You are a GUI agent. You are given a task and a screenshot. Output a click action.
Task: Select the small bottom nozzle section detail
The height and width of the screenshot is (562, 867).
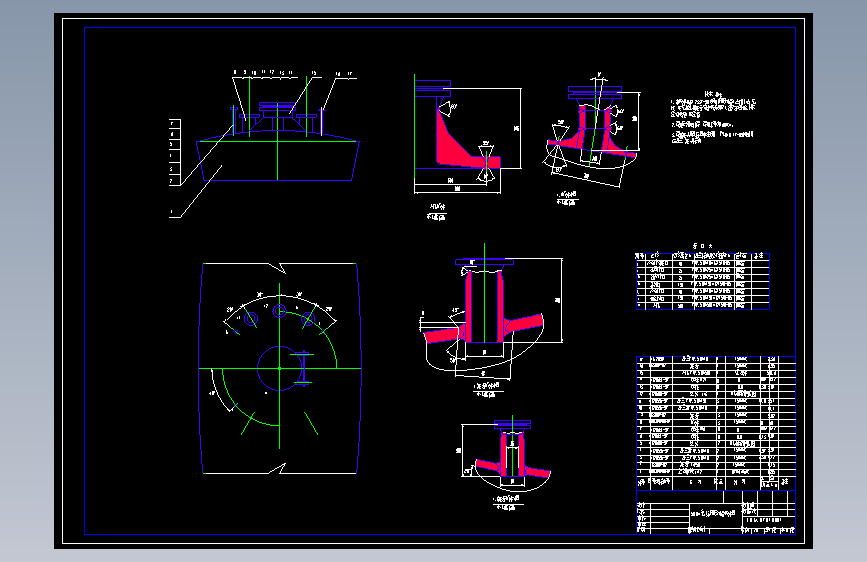pos(506,455)
